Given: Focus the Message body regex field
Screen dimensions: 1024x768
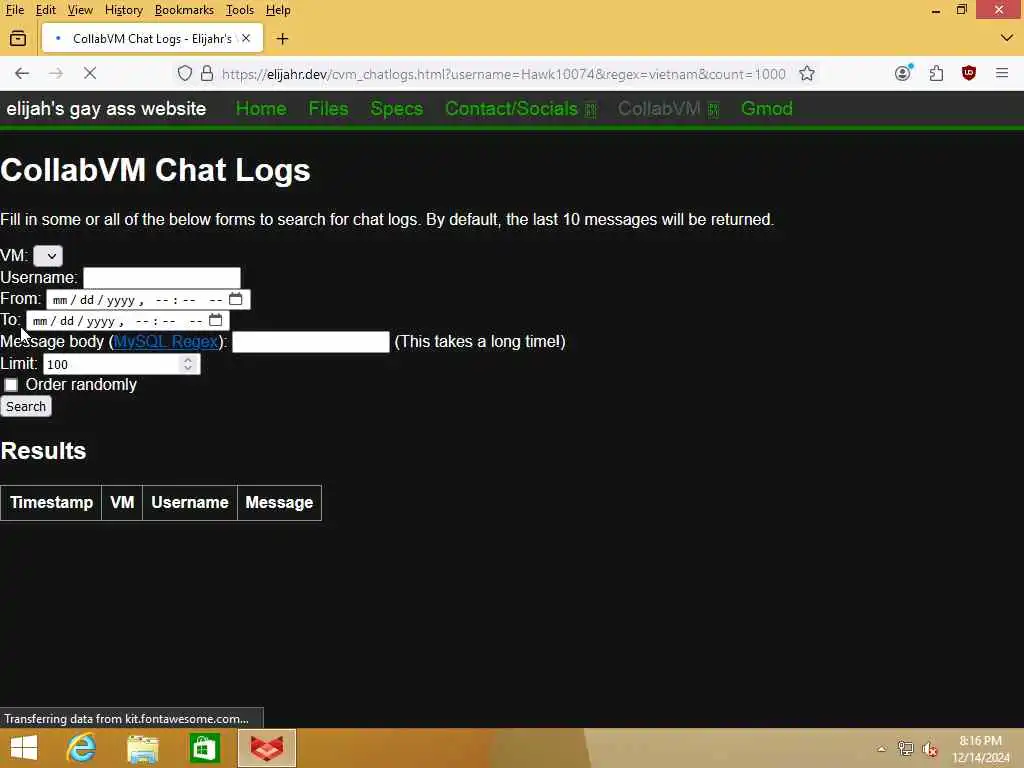Looking at the screenshot, I should 311,342.
